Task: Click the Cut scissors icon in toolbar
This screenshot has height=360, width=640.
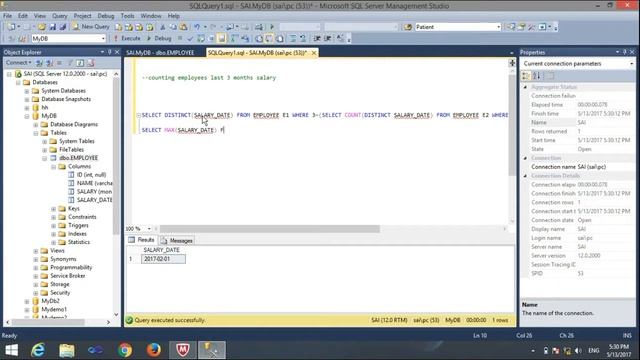Action: point(162,27)
